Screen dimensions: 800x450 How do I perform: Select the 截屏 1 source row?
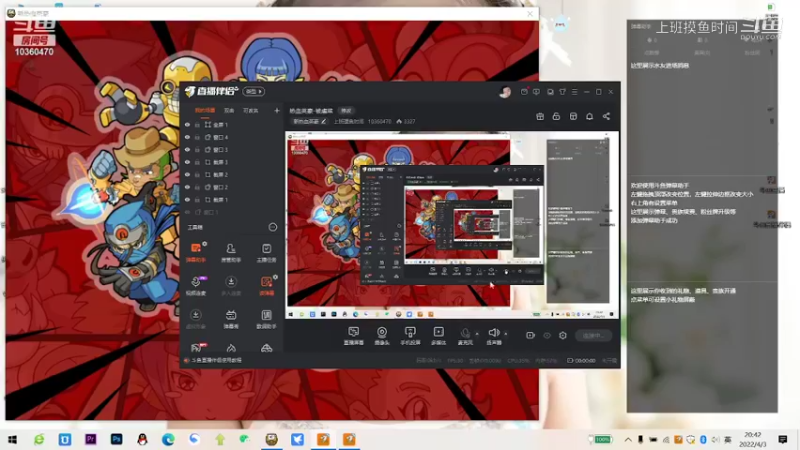(232, 199)
